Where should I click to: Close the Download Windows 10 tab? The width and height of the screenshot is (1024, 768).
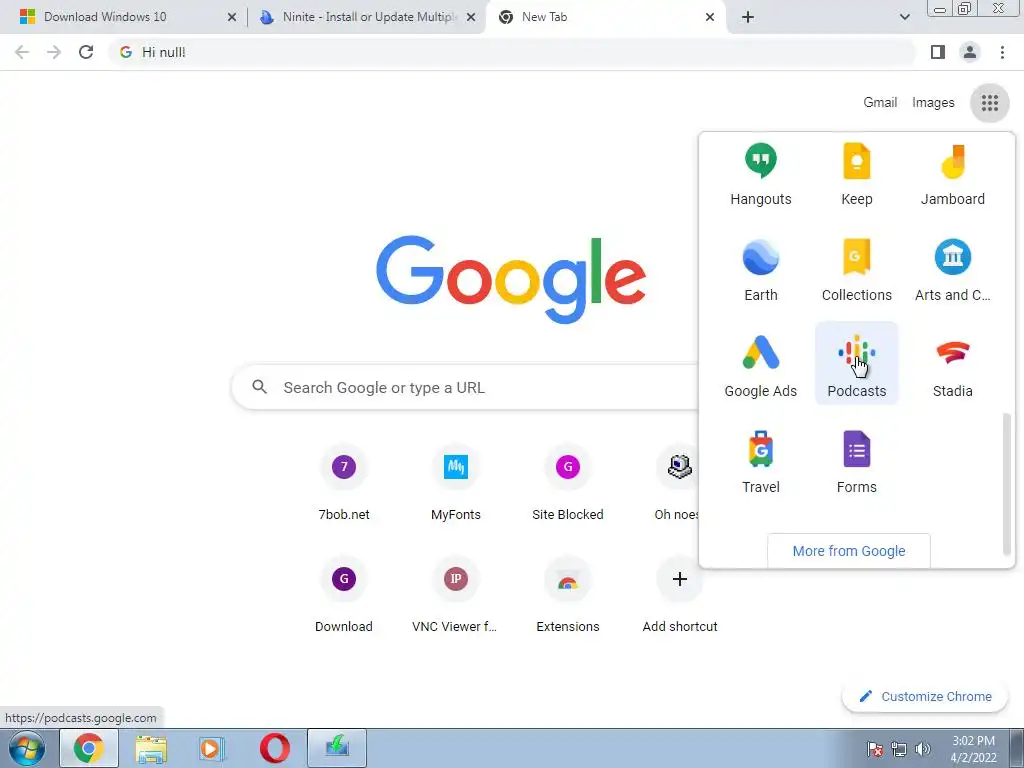pos(231,18)
